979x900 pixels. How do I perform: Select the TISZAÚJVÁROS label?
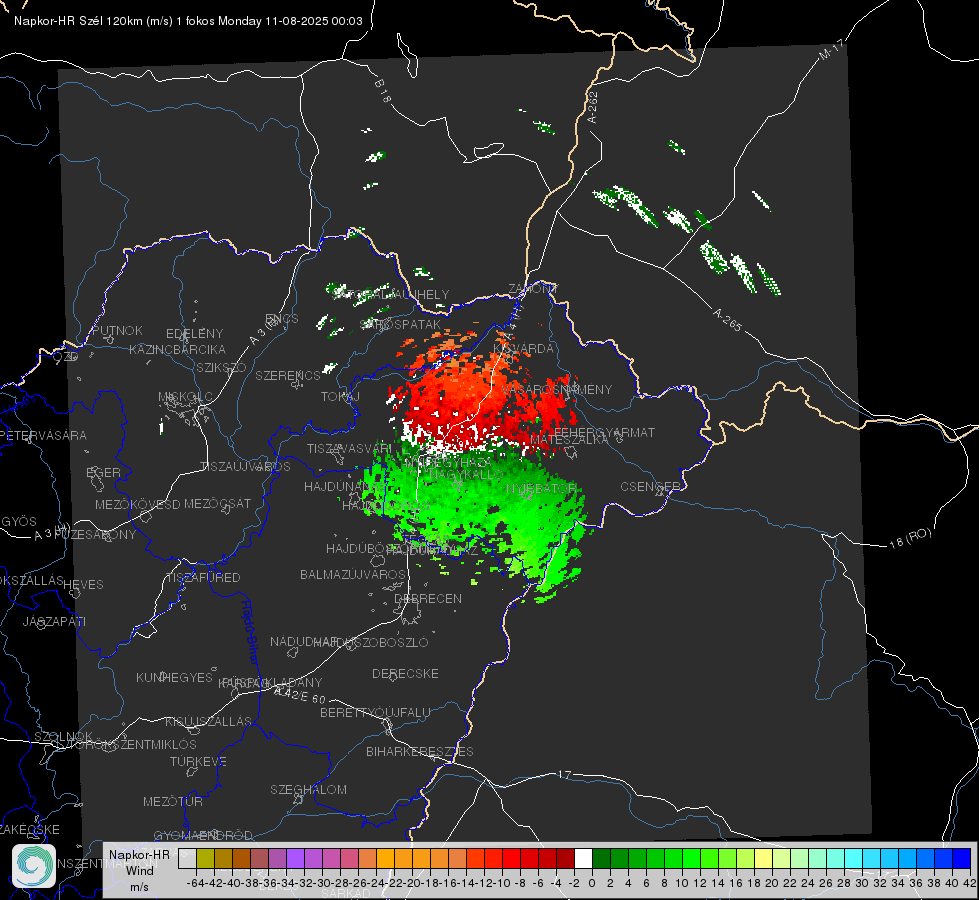[x=245, y=467]
